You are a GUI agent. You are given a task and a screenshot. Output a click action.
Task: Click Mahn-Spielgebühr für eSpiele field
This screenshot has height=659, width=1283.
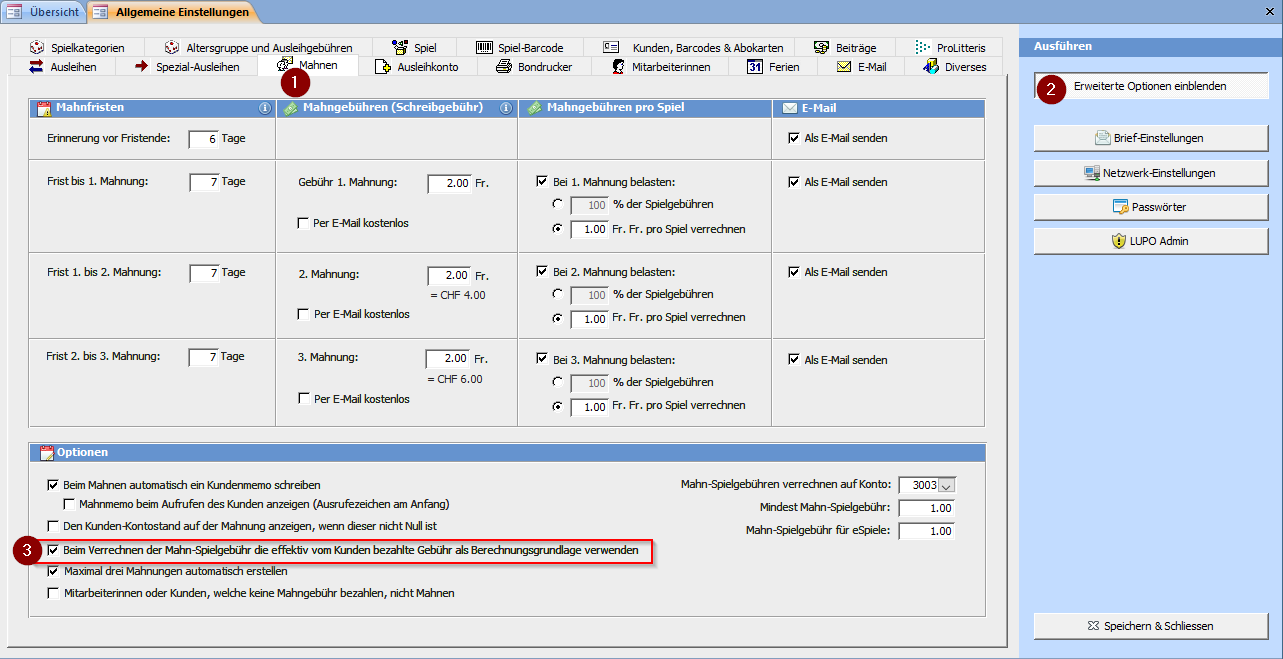pos(927,531)
